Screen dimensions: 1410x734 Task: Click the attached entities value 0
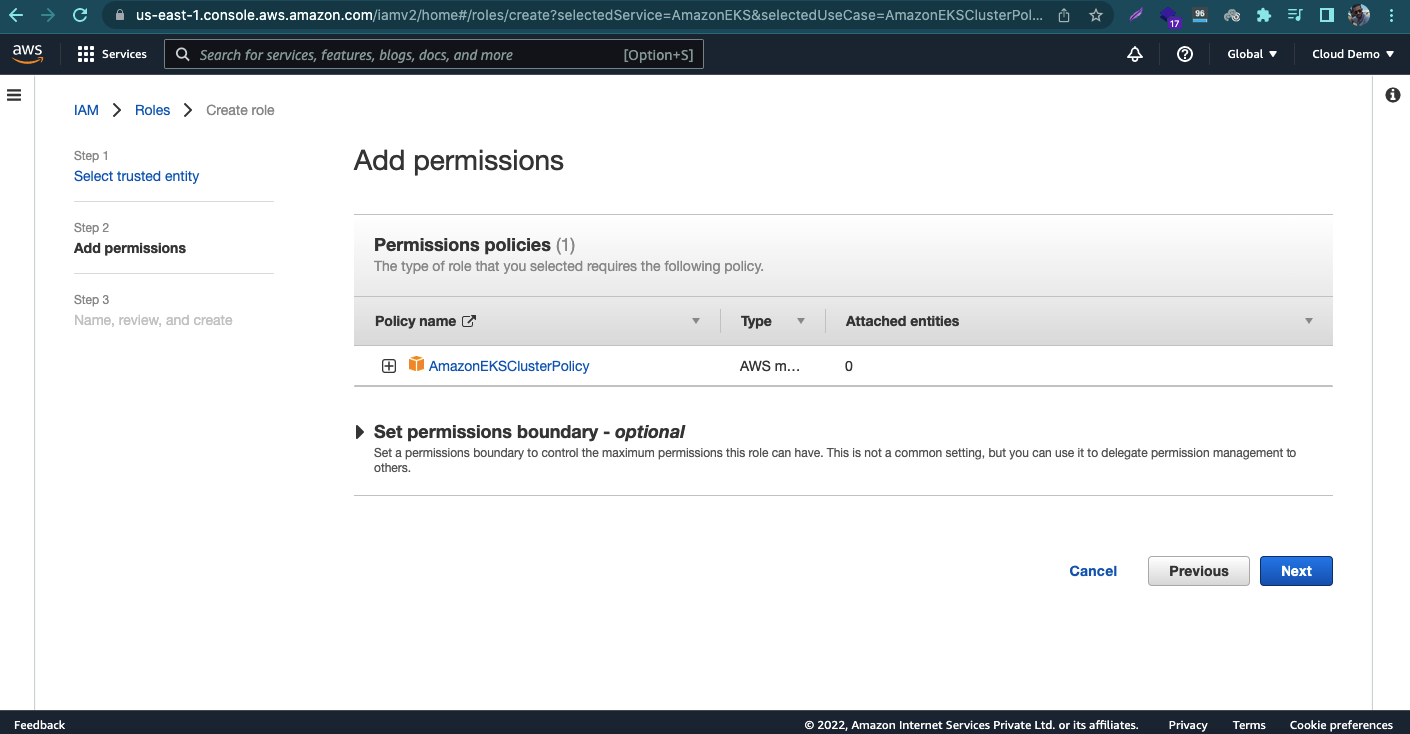(849, 366)
